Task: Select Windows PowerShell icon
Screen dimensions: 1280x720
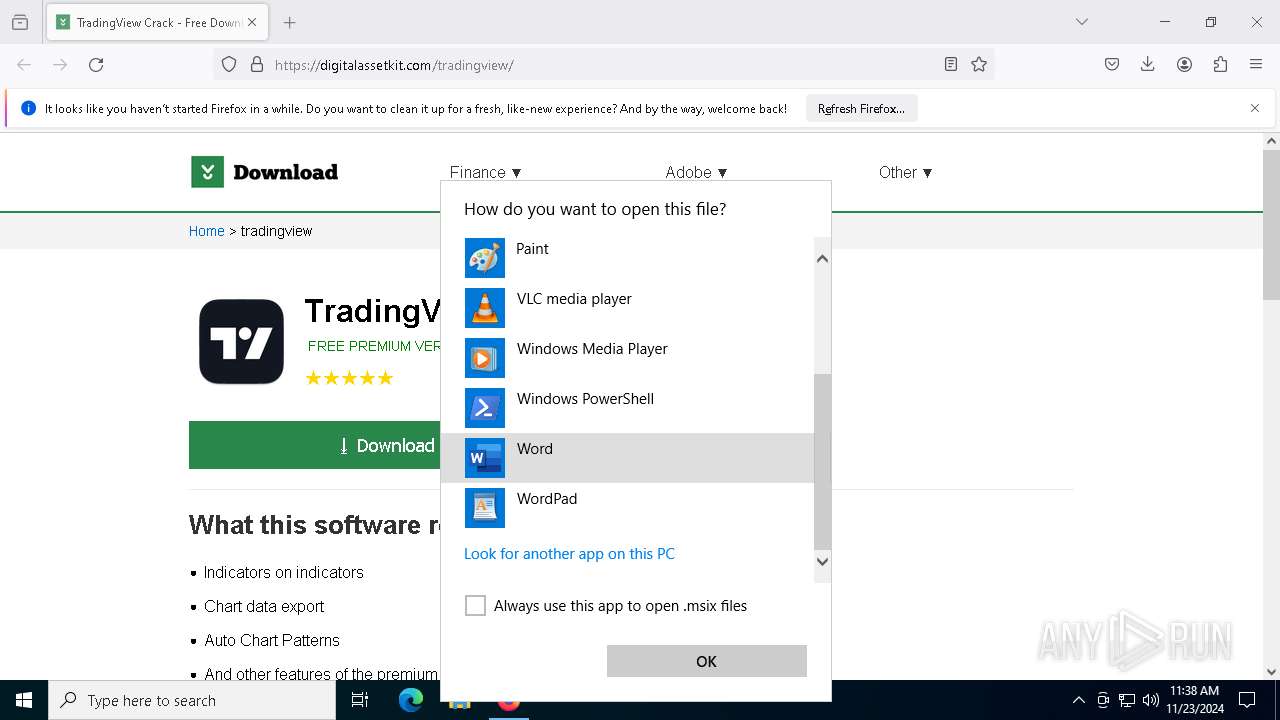Action: pyautogui.click(x=485, y=408)
